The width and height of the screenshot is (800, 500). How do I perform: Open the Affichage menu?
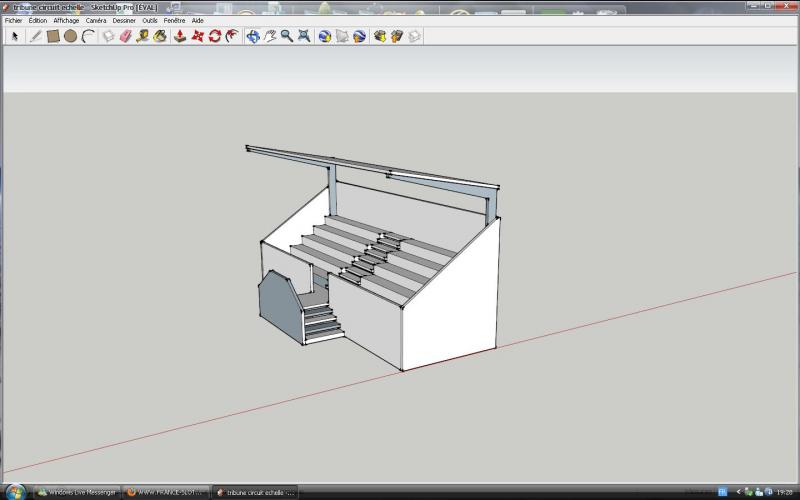coord(66,20)
